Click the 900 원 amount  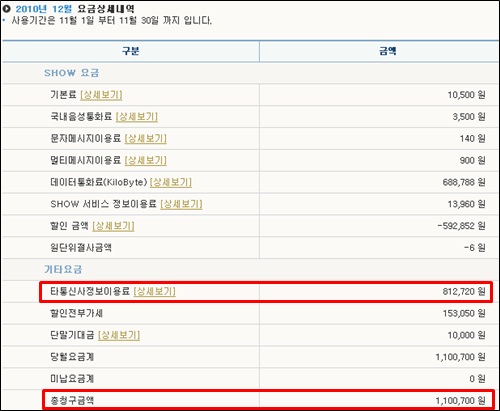pyautogui.click(x=473, y=160)
